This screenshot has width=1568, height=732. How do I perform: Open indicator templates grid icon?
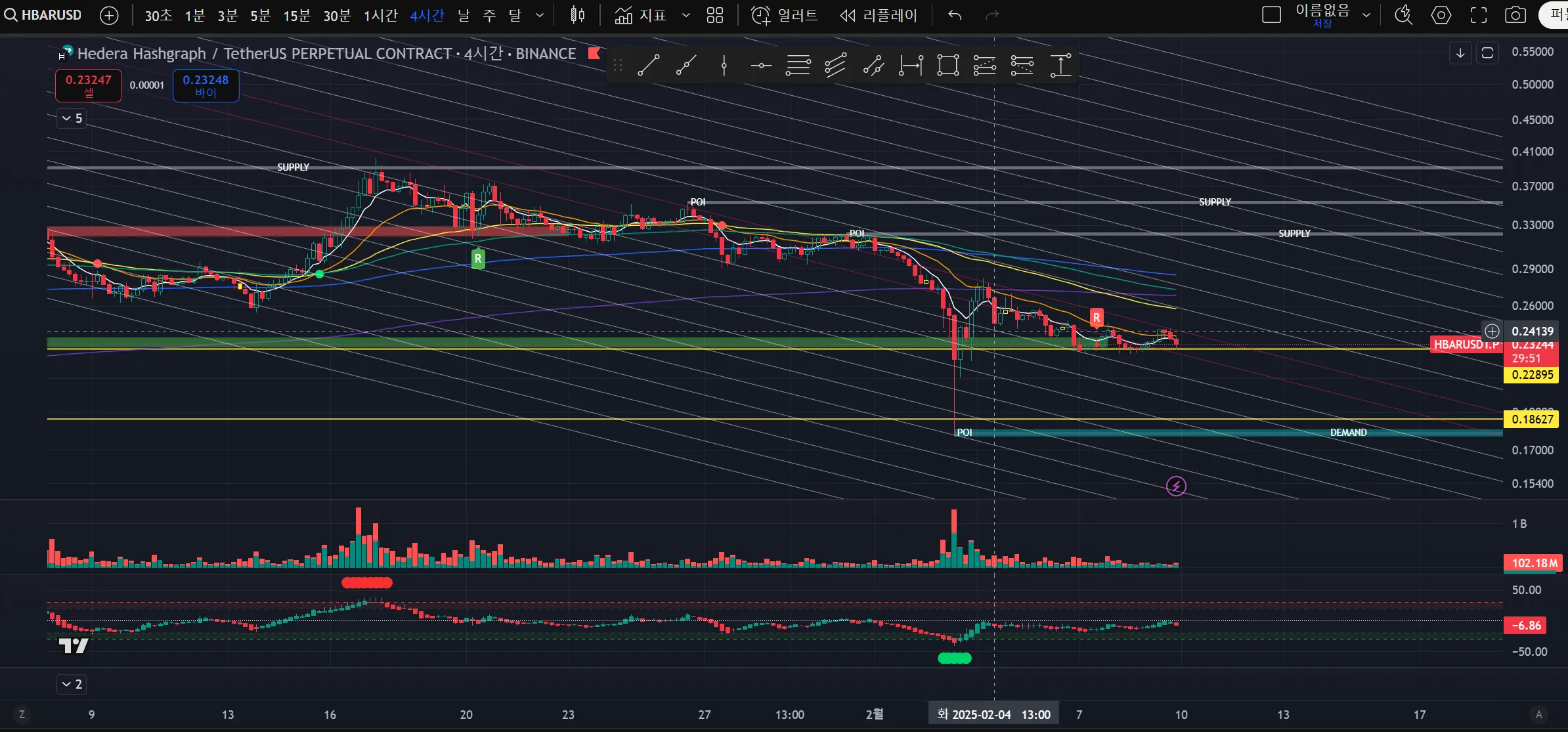tap(715, 15)
